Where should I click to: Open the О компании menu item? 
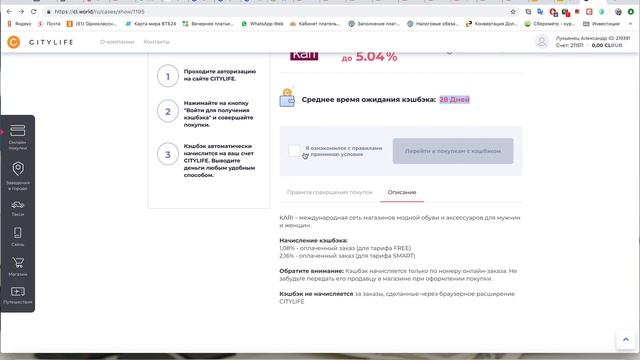tap(117, 42)
